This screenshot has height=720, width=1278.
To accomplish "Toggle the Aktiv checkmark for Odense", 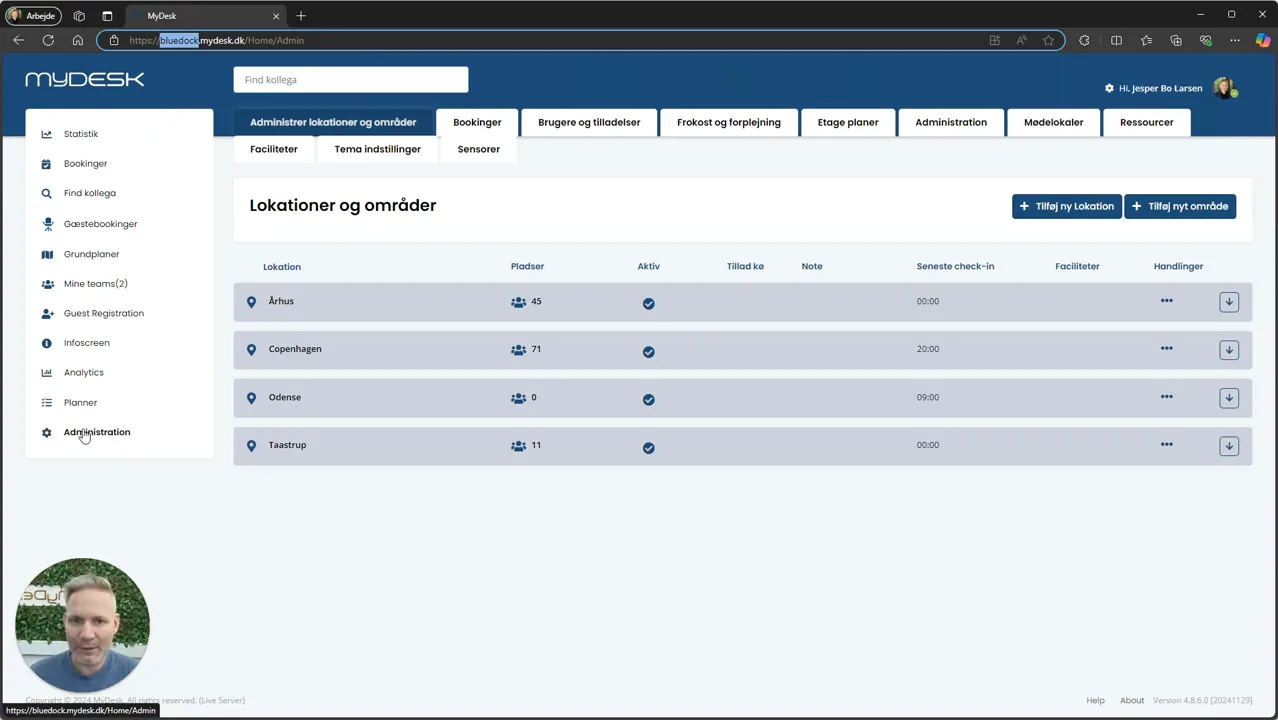I will click(649, 399).
